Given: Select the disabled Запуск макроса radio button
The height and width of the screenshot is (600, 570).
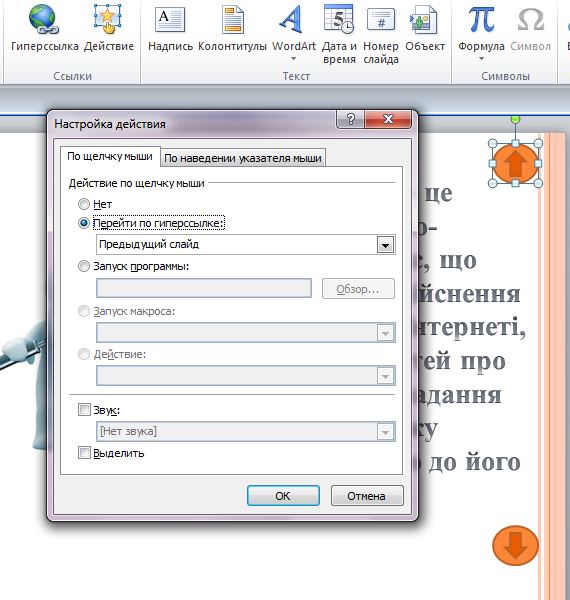Looking at the screenshot, I should click(84, 311).
